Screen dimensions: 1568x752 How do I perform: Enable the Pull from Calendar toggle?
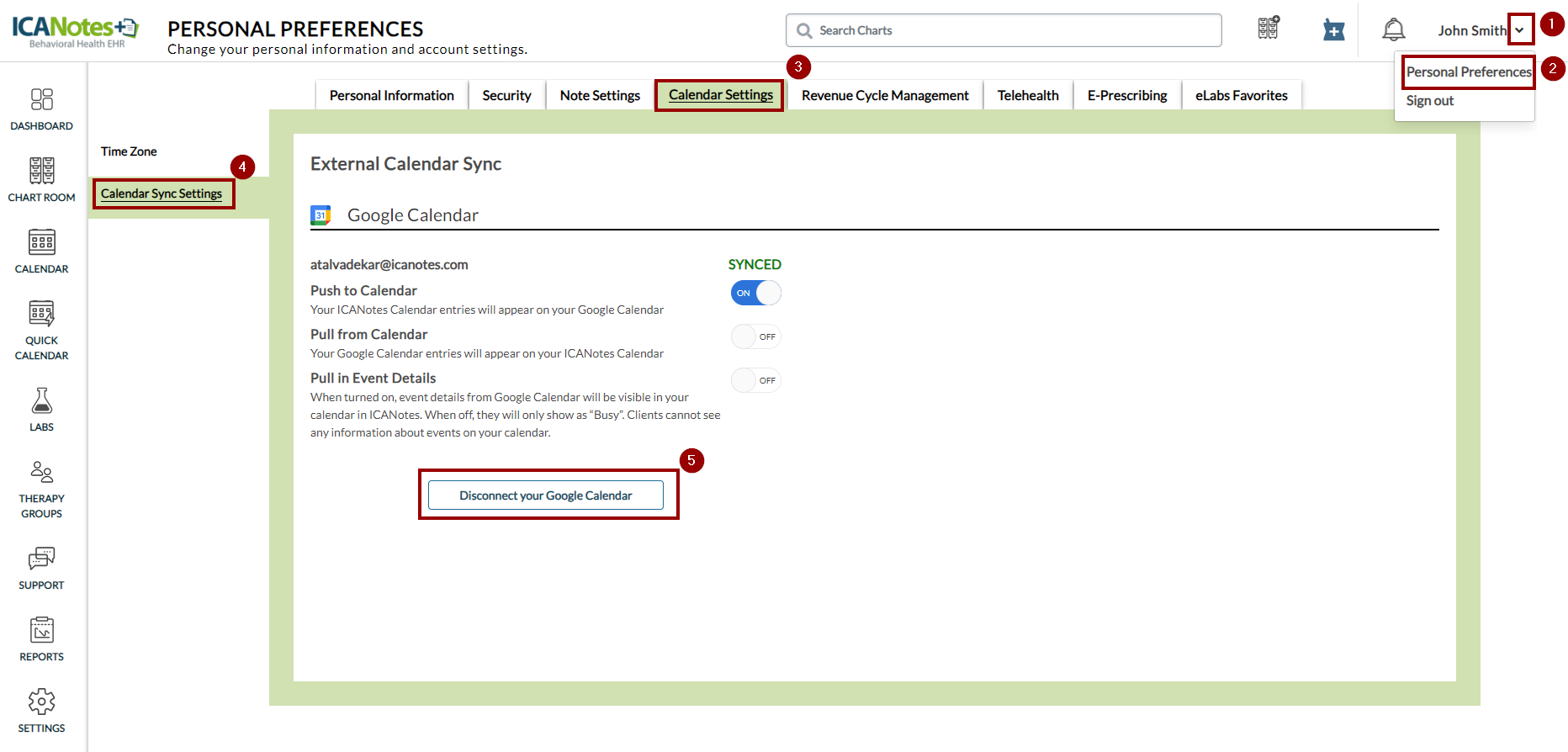point(755,336)
